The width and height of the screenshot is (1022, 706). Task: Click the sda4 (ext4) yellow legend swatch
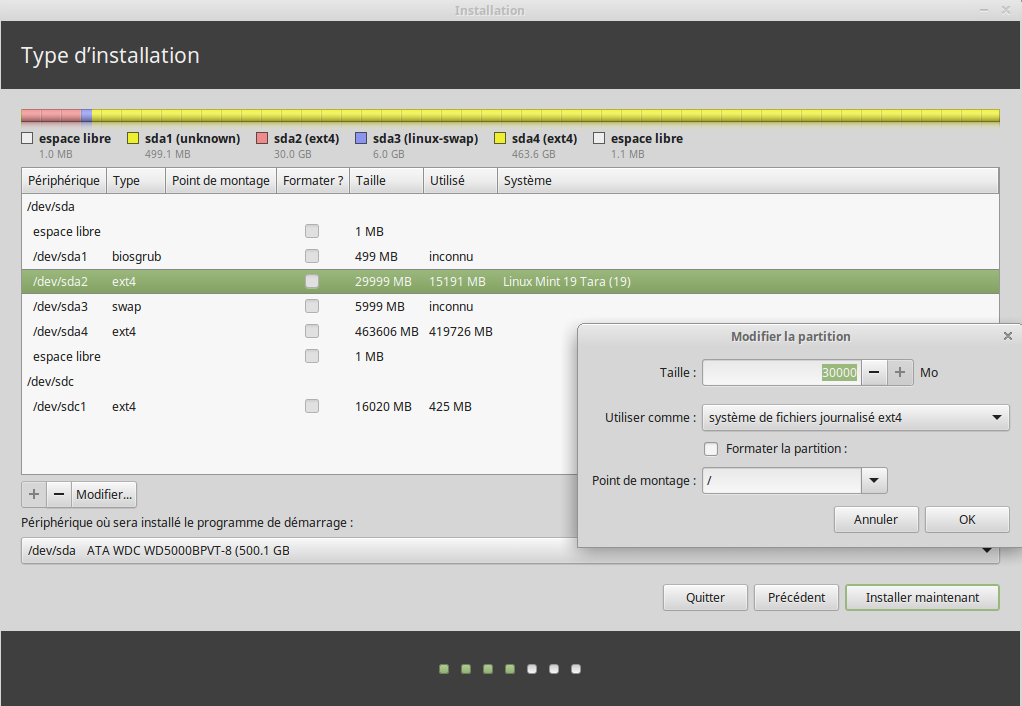coord(501,139)
